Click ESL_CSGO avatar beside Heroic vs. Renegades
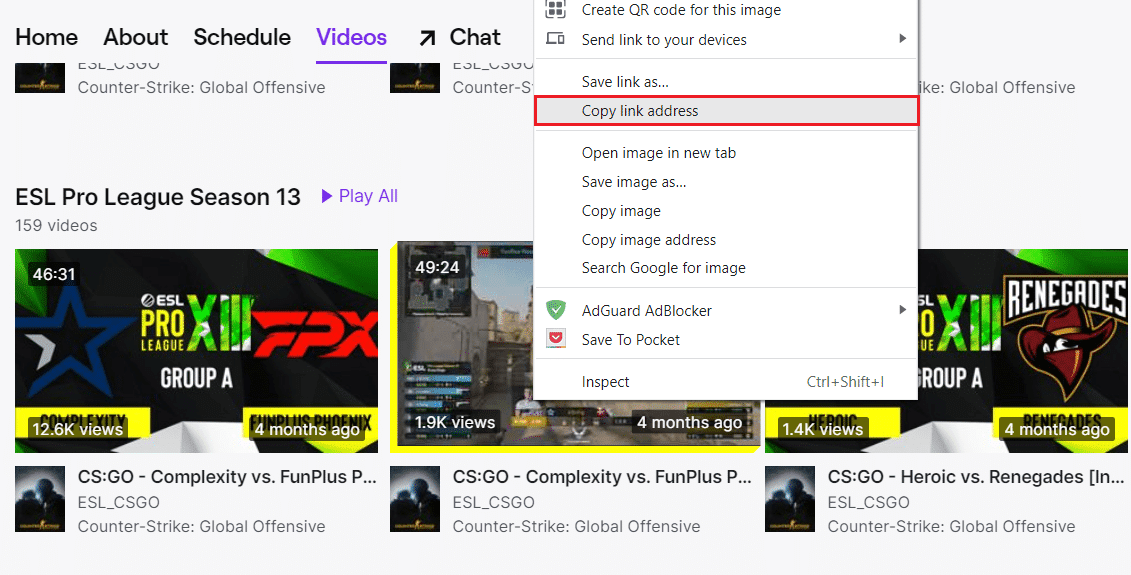Viewport: 1131px width, 575px height. pyautogui.click(x=790, y=499)
